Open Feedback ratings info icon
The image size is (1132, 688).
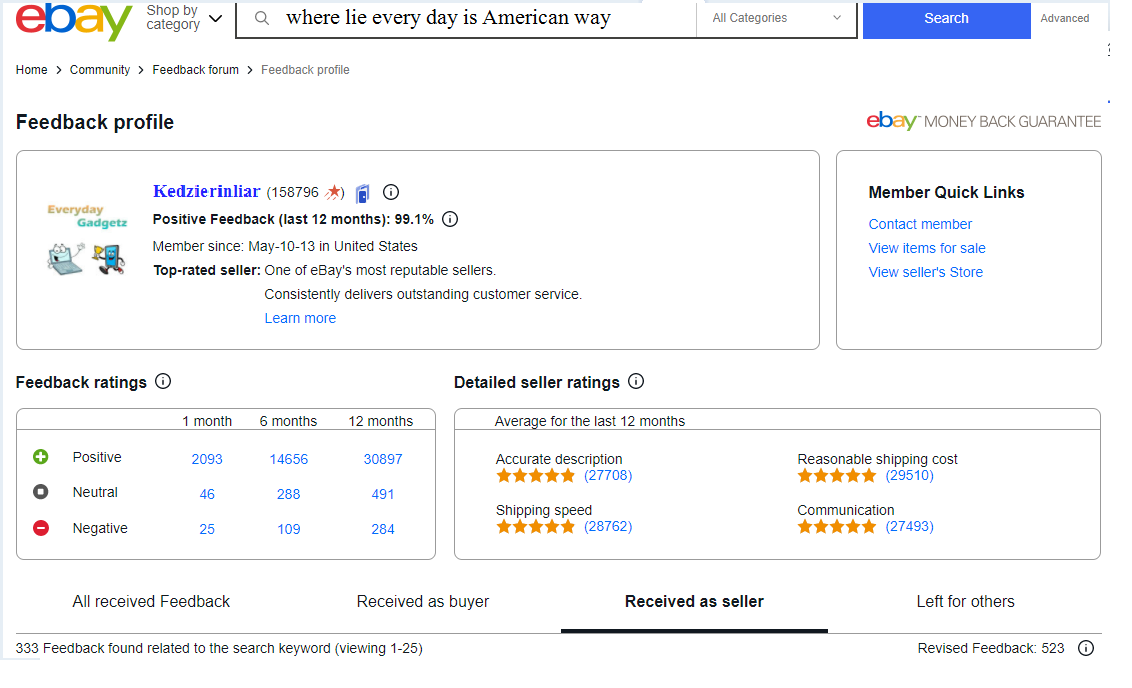click(163, 382)
